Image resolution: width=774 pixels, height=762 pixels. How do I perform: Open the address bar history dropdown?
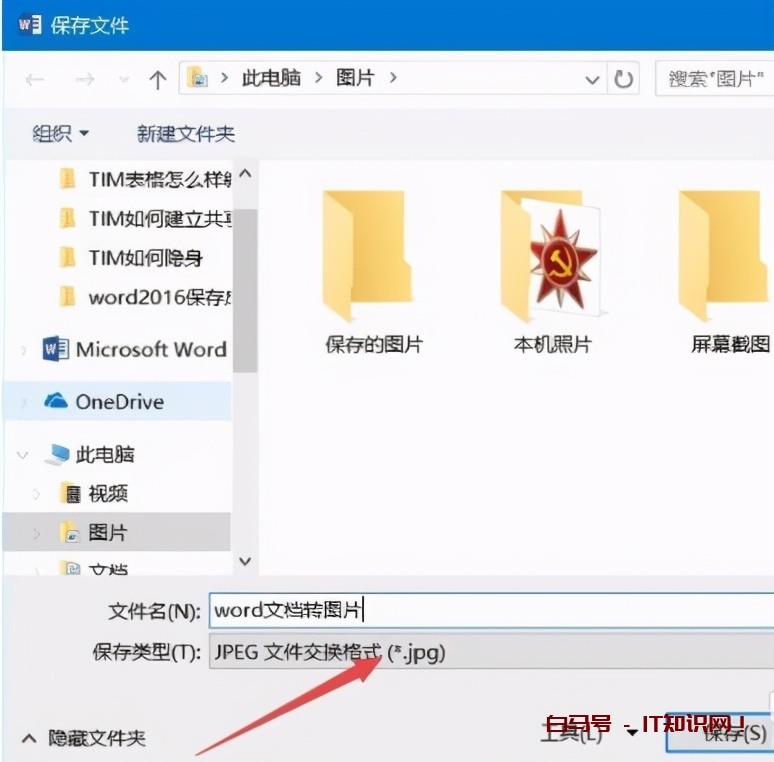pyautogui.click(x=593, y=80)
